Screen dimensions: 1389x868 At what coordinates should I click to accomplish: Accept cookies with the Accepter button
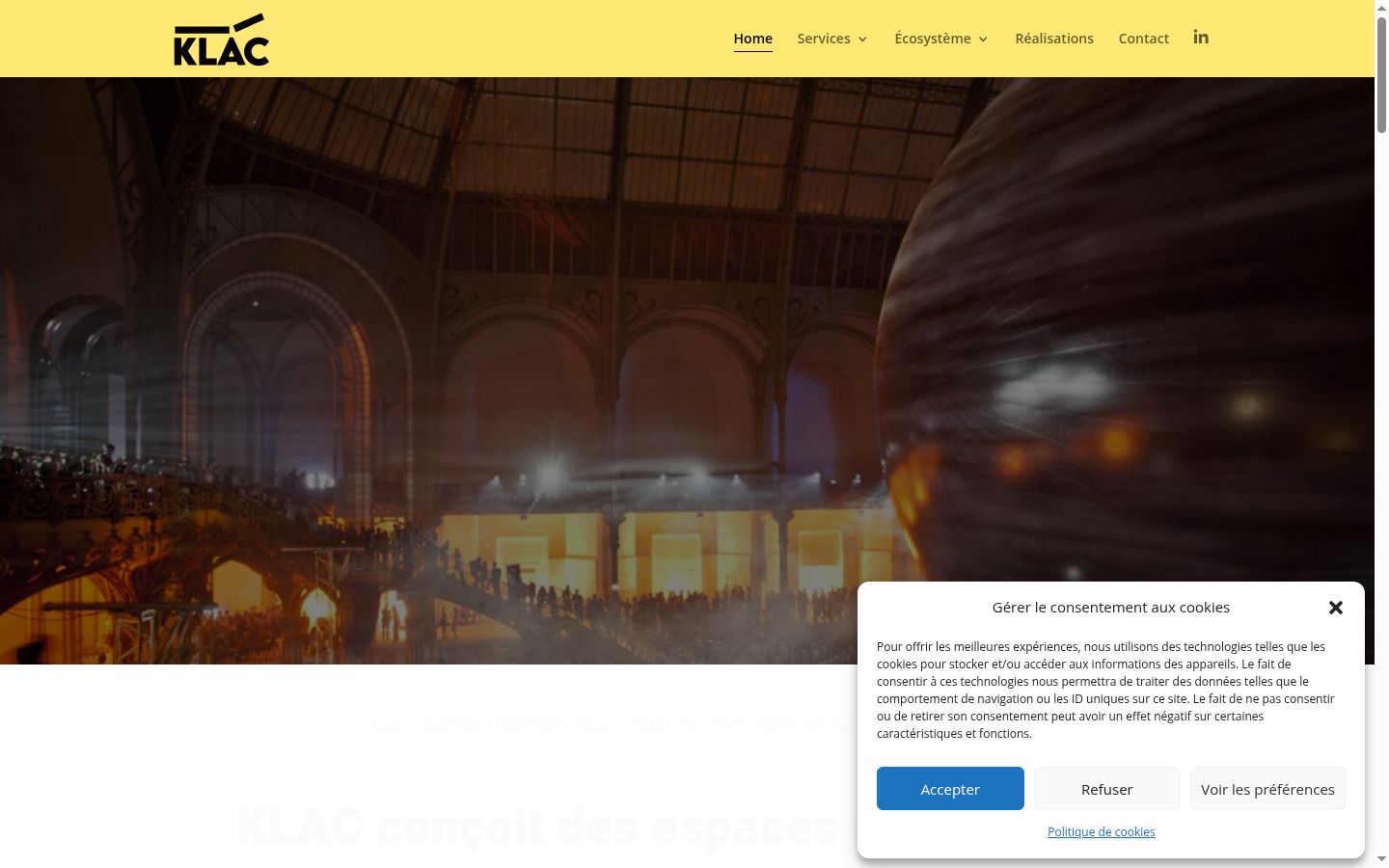[x=950, y=789]
